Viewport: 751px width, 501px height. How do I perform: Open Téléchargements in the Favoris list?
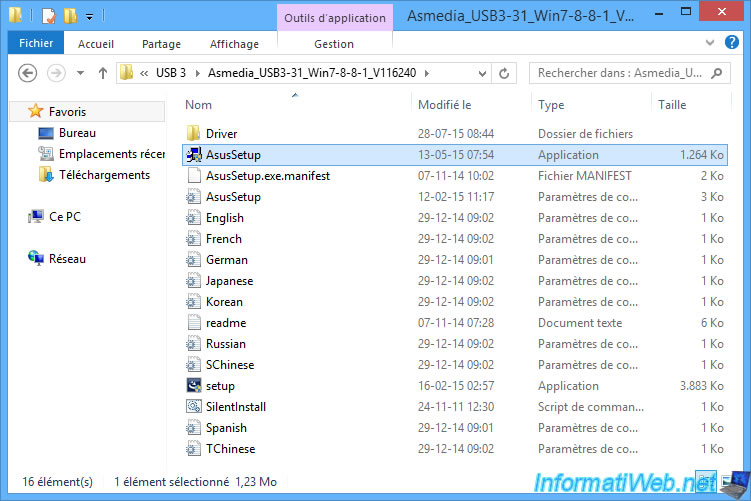pos(104,175)
